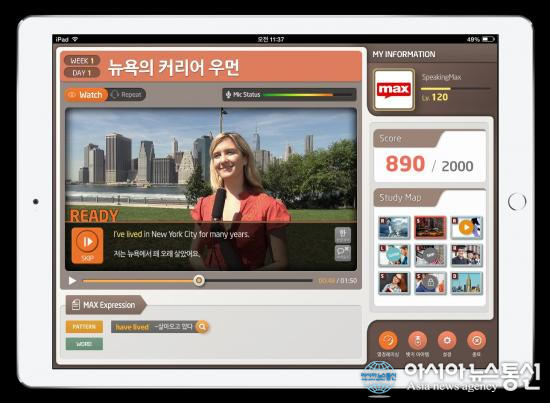
Task: Click the red max profile logo
Action: pos(394,90)
